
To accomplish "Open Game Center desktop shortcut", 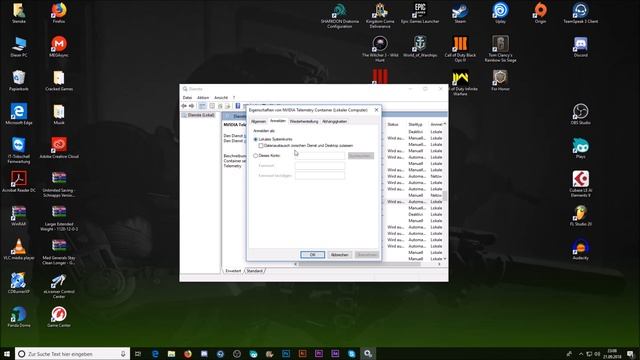I will click(59, 317).
